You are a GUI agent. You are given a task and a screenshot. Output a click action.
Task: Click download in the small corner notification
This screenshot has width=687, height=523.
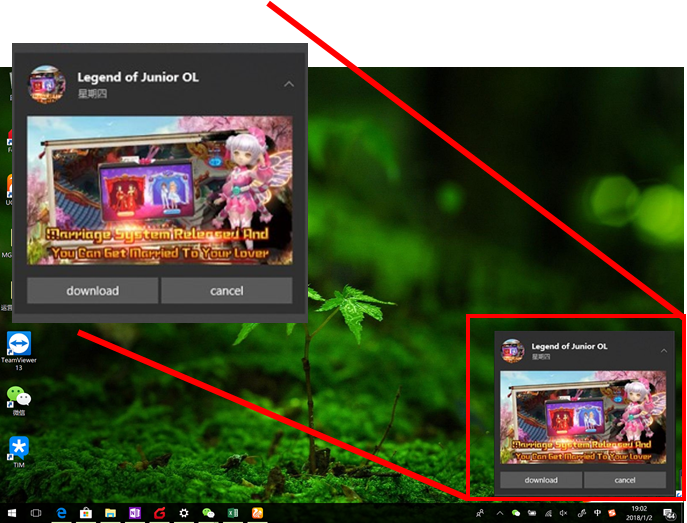click(541, 480)
